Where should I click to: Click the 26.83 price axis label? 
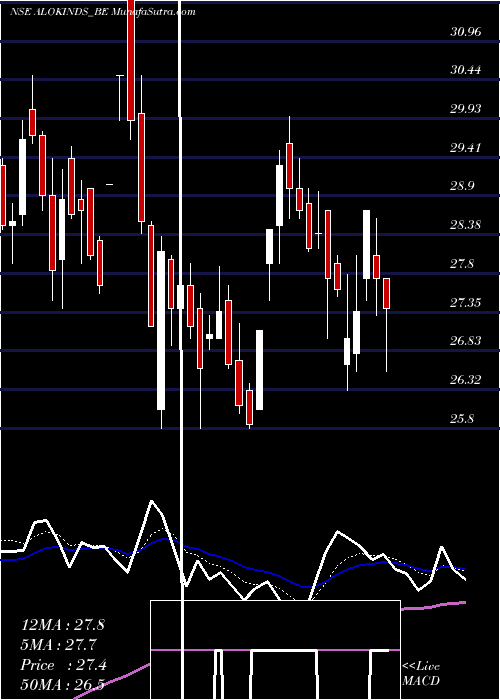click(x=466, y=342)
